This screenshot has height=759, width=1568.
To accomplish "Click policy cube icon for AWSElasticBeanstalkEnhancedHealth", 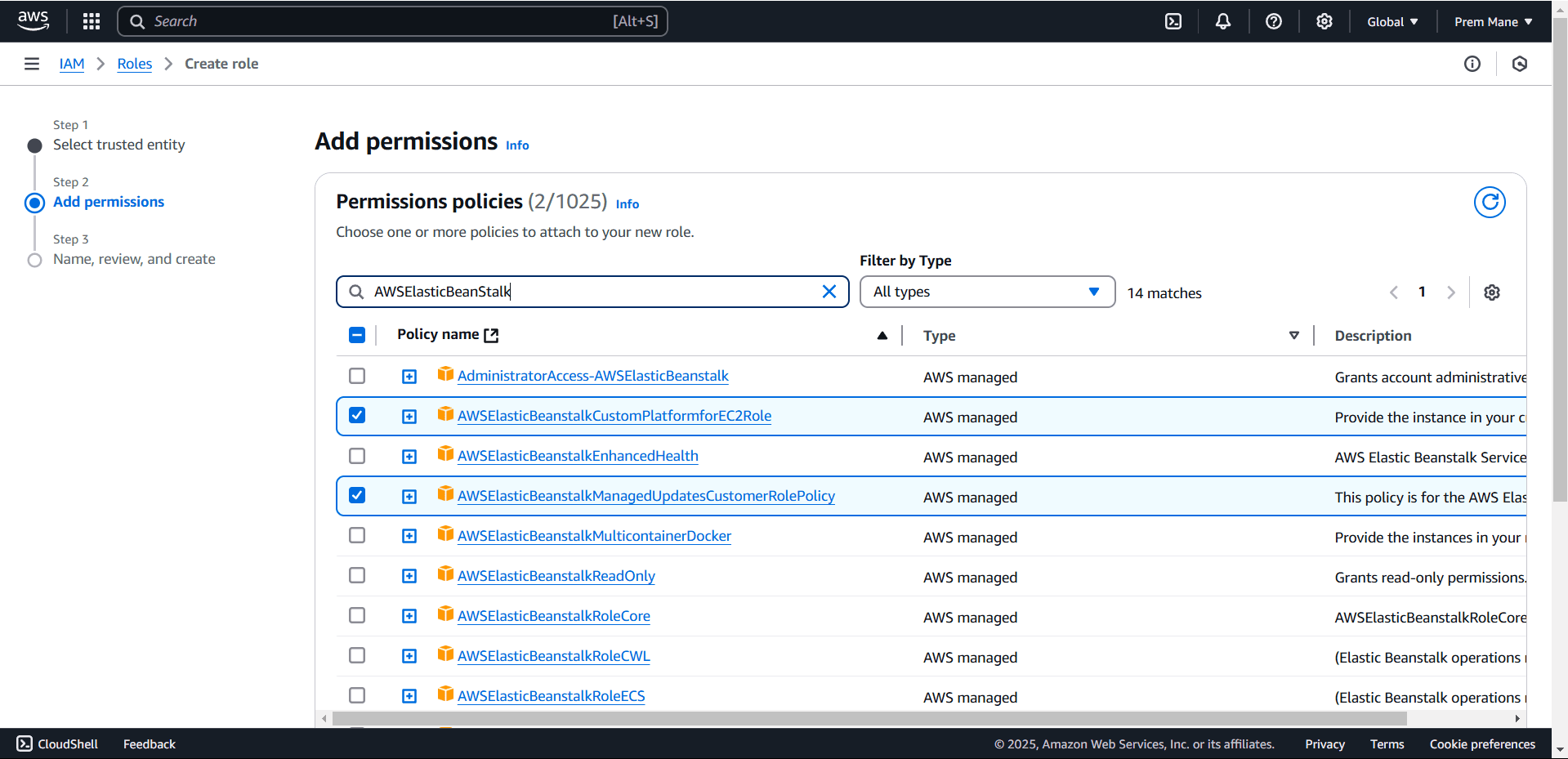I will tap(445, 453).
